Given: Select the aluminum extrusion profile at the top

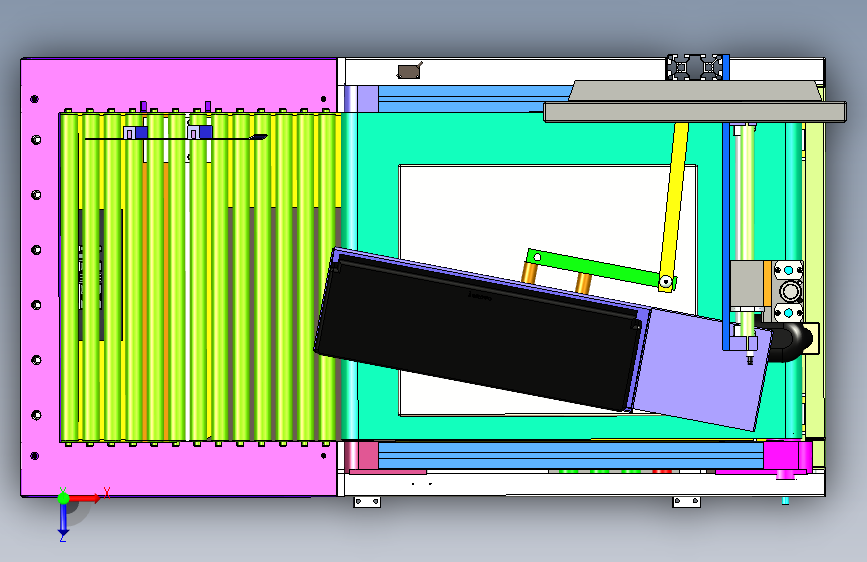Looking at the screenshot, I should (694, 67).
